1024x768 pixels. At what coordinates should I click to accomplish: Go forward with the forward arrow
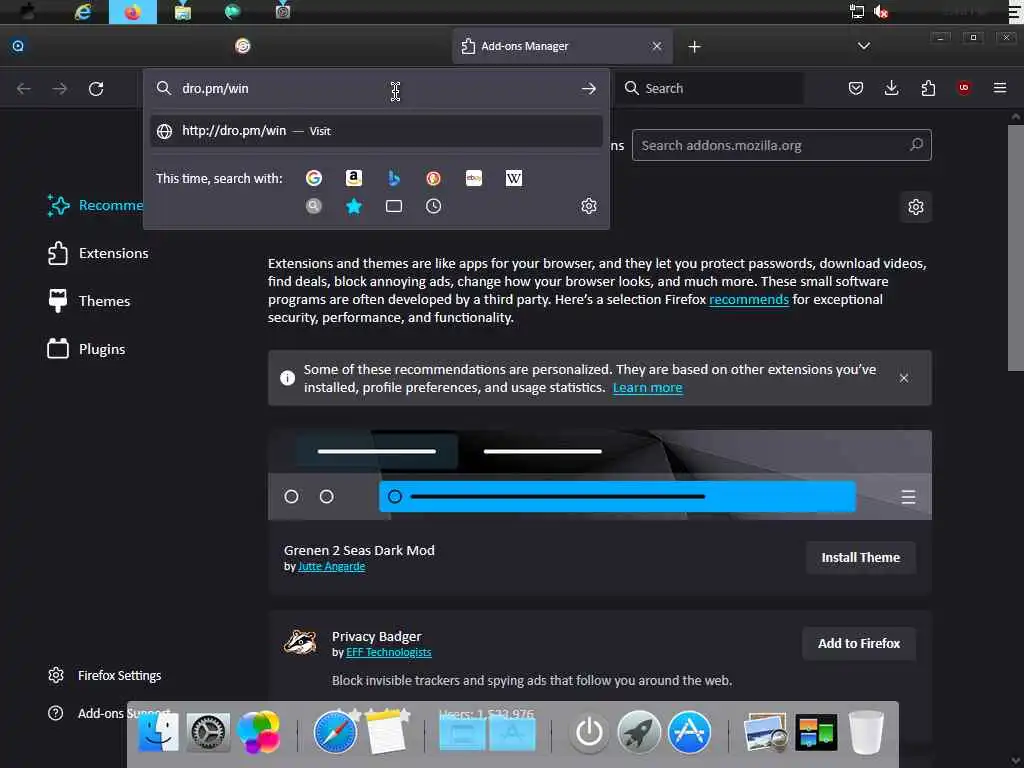coord(59,89)
